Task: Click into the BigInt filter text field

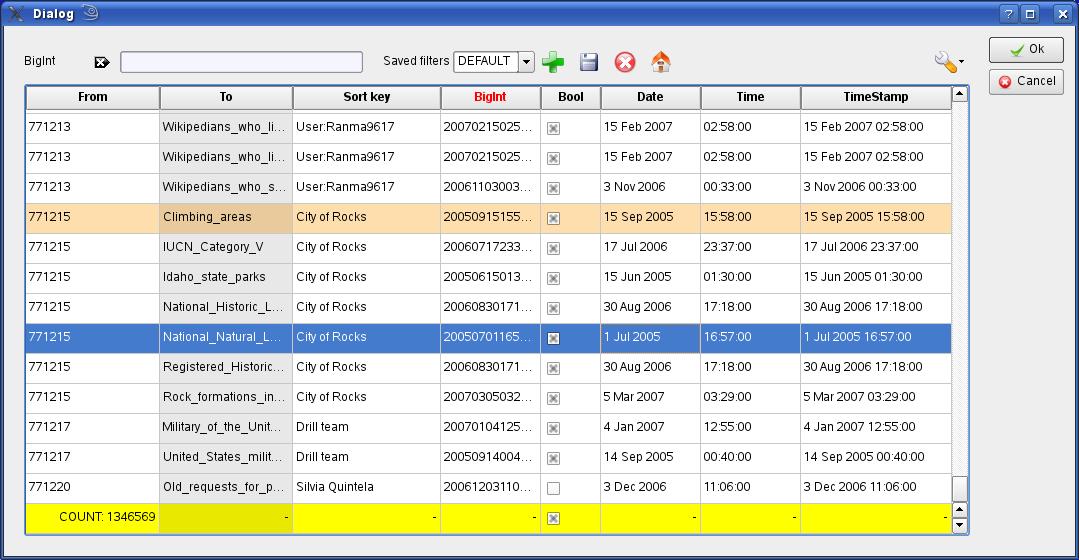Action: pos(242,62)
